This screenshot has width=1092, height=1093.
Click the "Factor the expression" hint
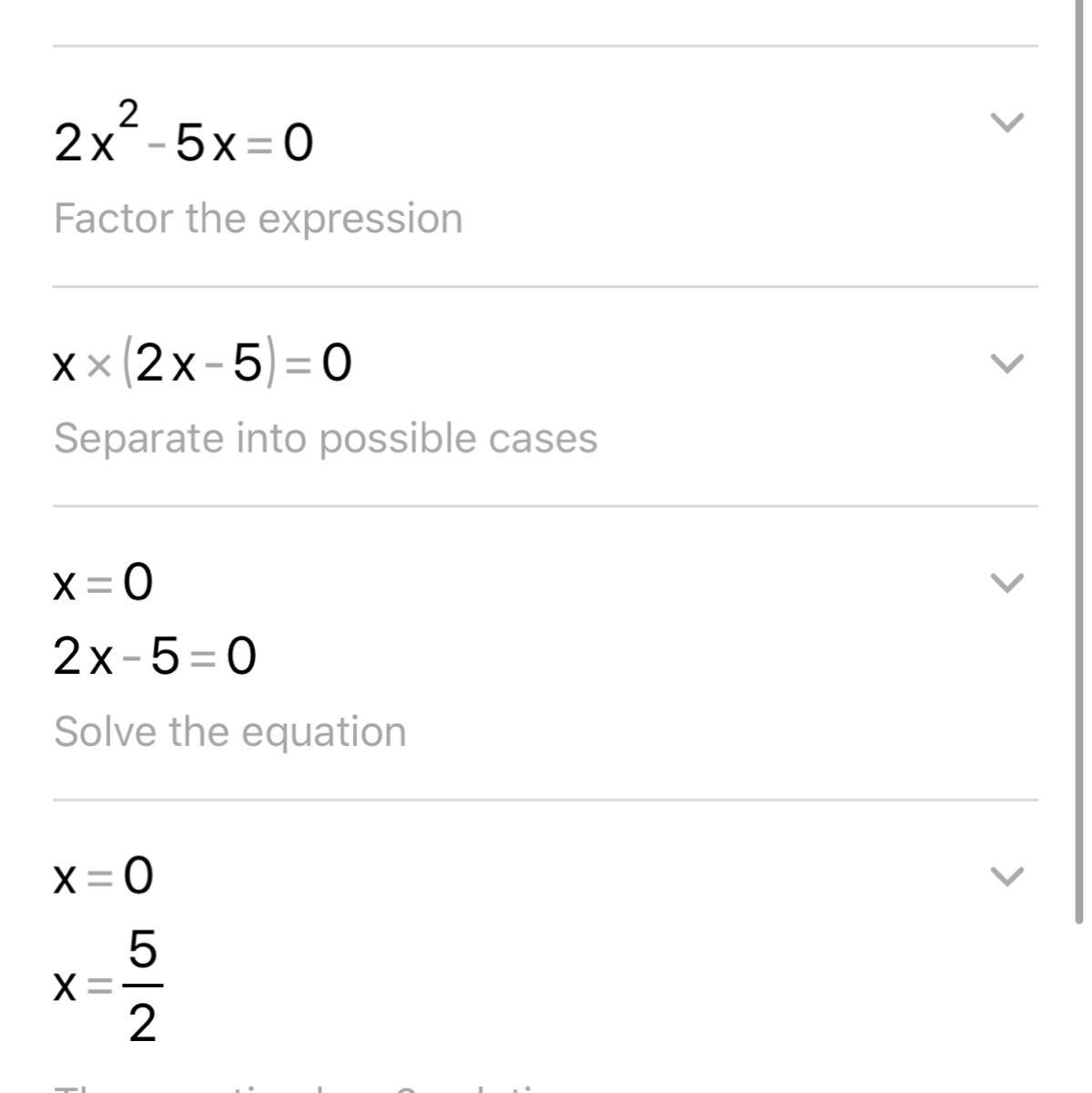pos(258,219)
